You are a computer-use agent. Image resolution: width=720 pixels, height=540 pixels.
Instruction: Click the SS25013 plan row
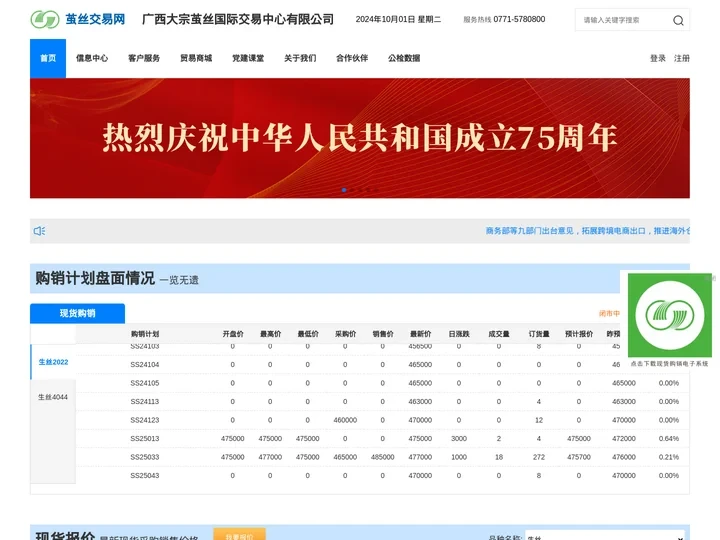[x=382, y=439]
